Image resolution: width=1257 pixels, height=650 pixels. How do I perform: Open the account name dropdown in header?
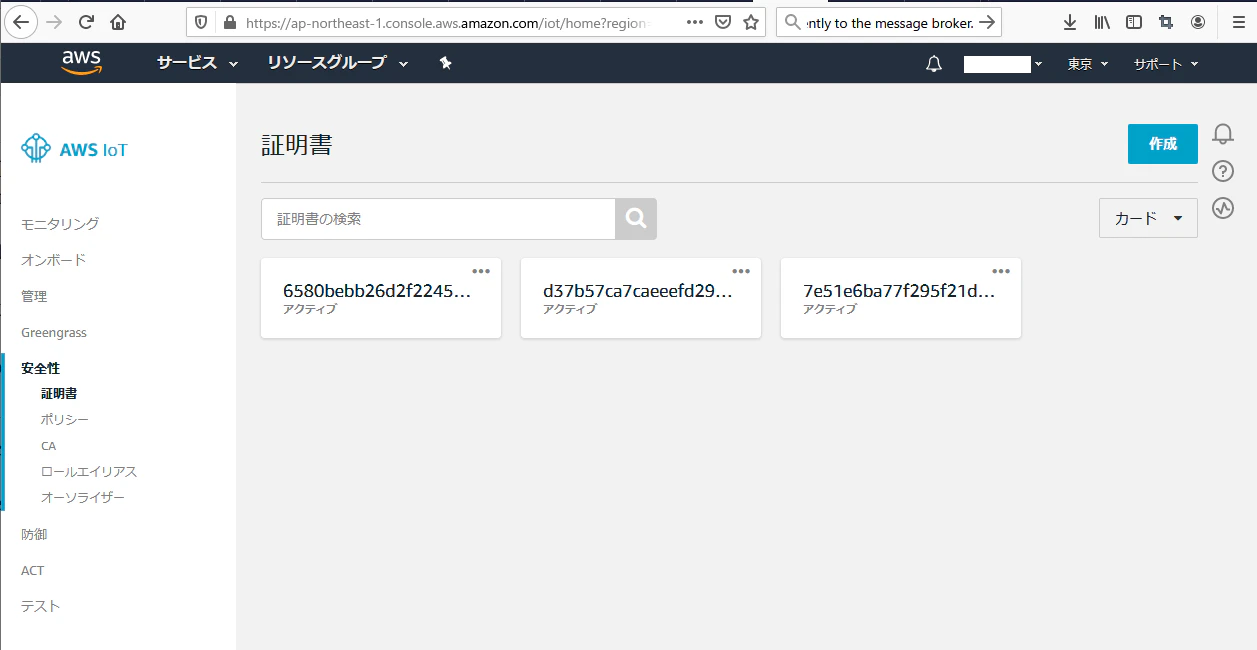(x=1003, y=63)
